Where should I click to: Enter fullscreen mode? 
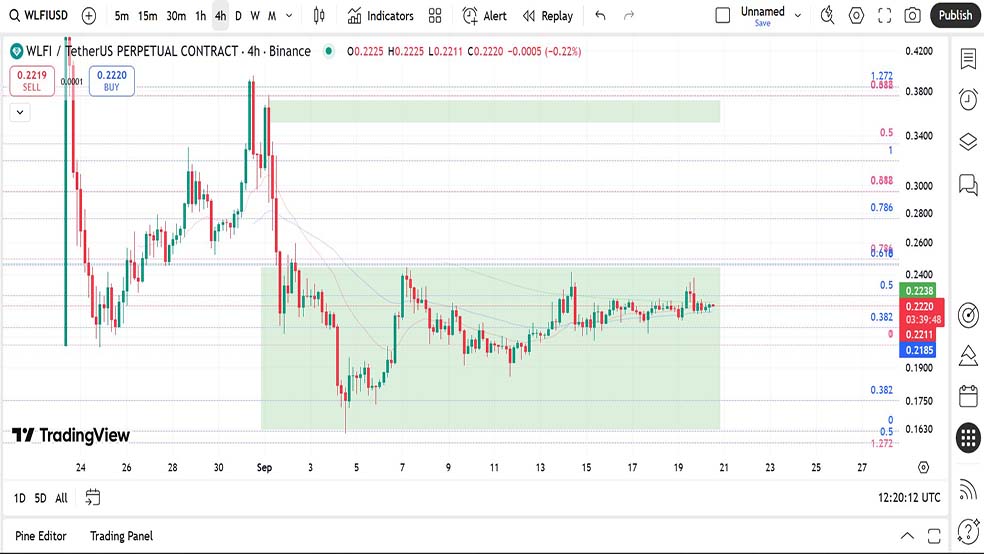(x=885, y=16)
